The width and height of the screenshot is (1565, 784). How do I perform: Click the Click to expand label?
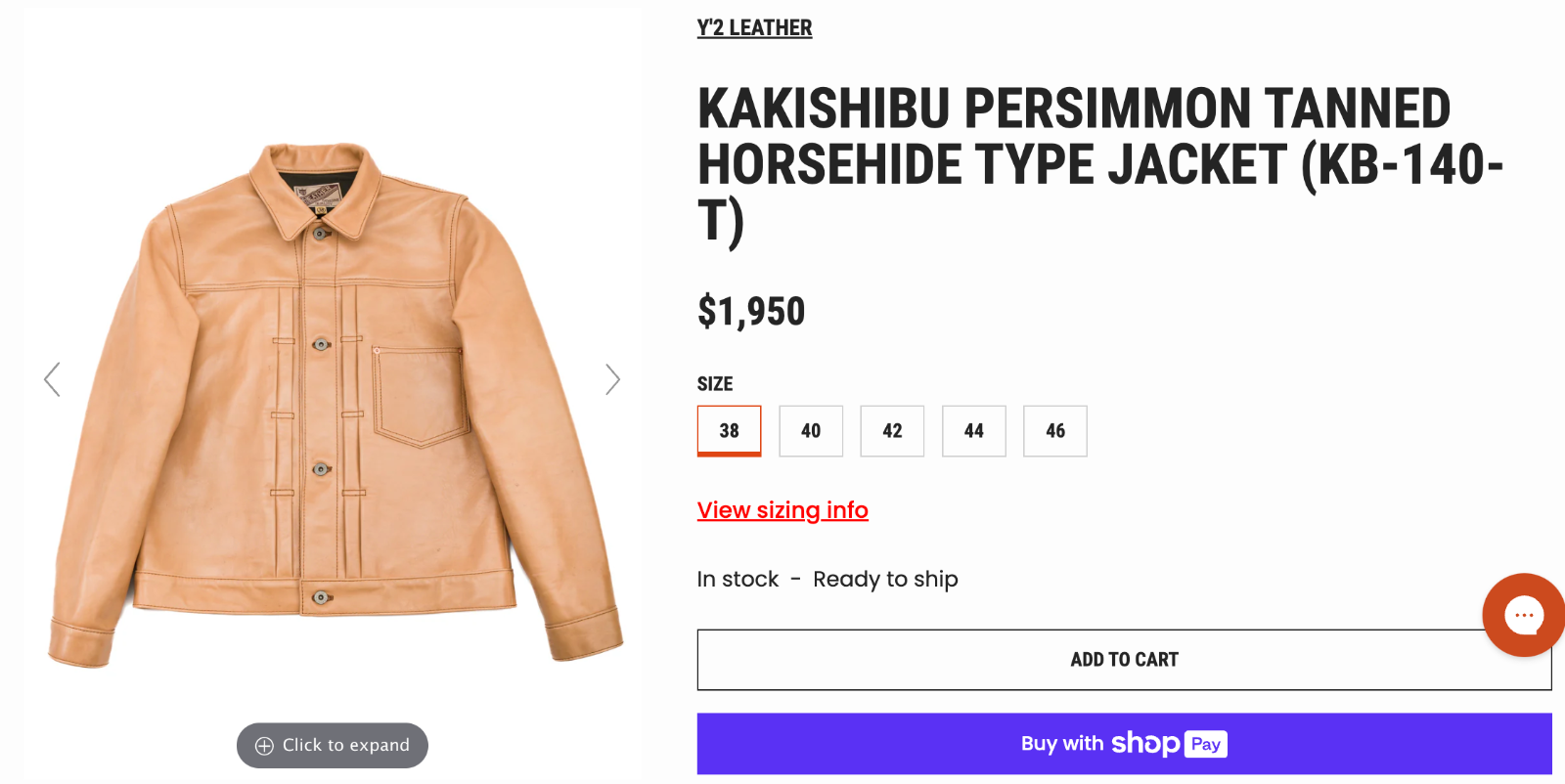pyautogui.click(x=345, y=745)
